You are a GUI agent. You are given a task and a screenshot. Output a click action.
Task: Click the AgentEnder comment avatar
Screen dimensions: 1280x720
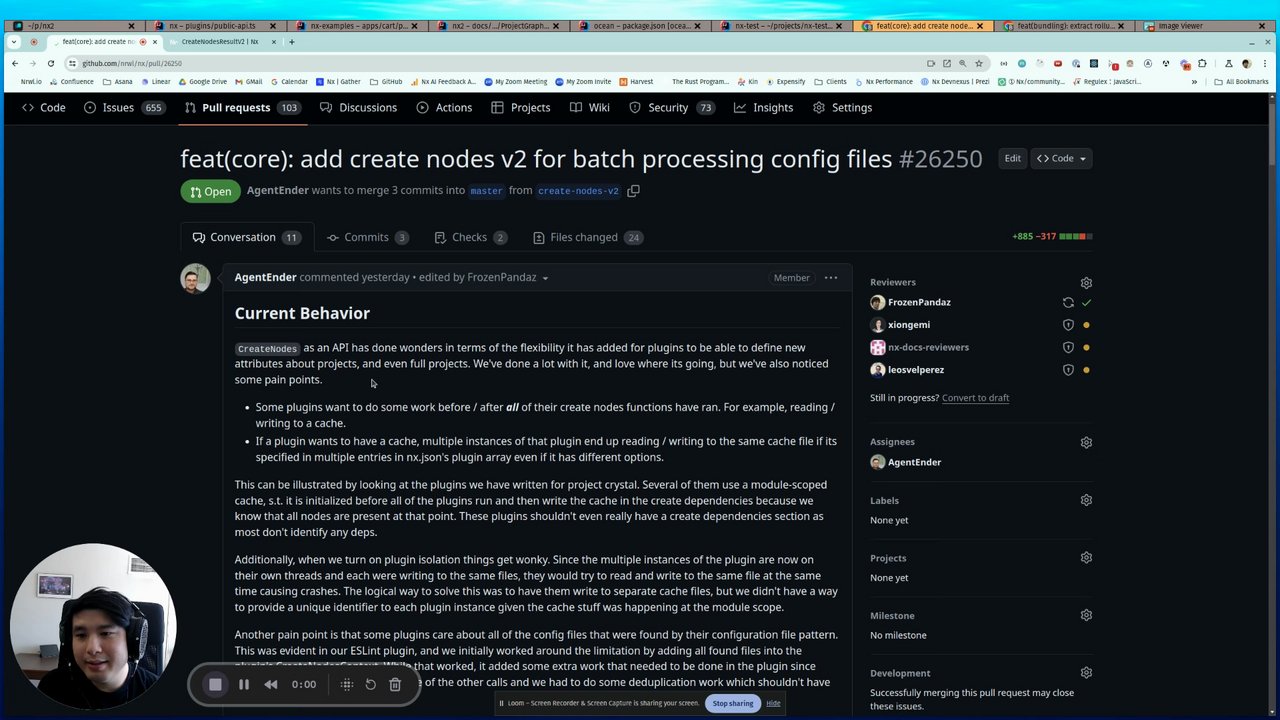(195, 278)
